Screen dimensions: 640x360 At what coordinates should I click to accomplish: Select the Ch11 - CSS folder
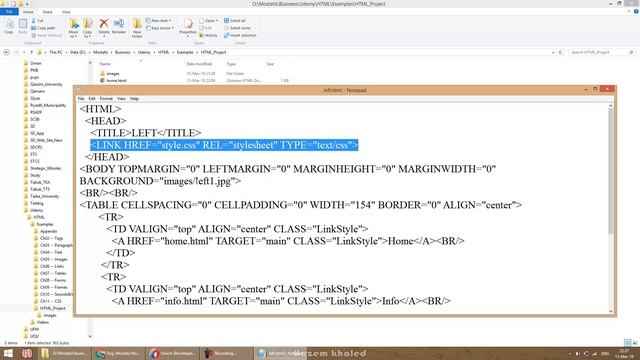pyautogui.click(x=51, y=301)
